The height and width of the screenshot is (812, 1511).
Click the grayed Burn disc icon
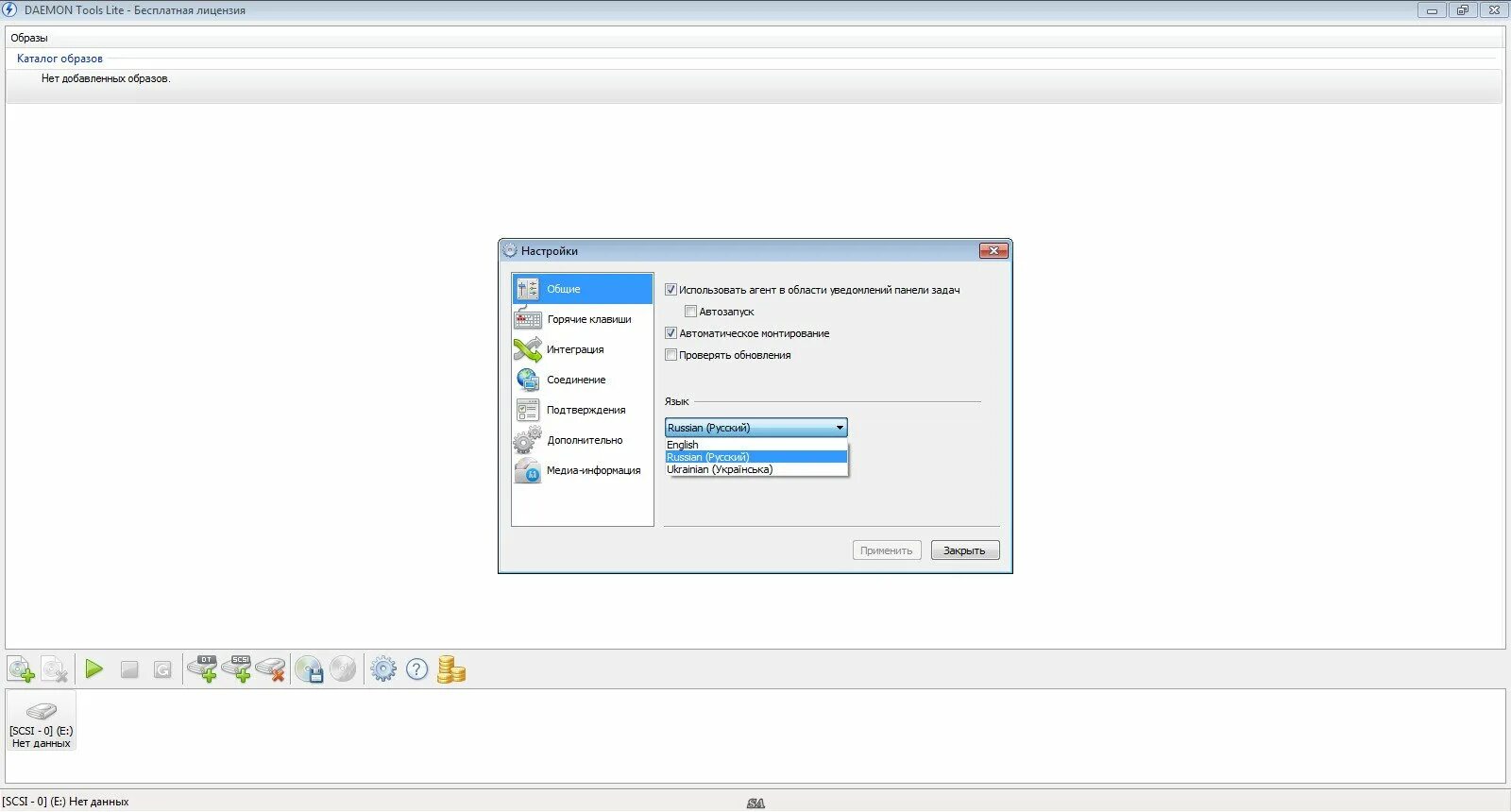click(343, 669)
